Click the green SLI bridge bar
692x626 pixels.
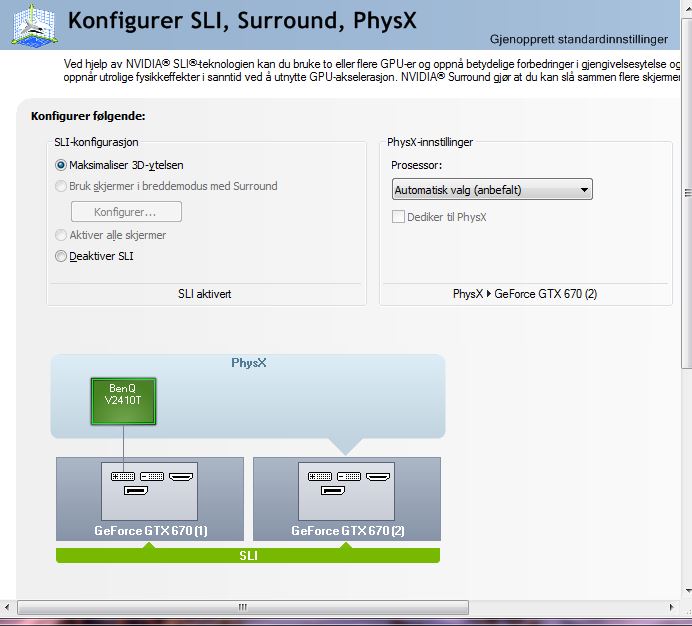[x=248, y=555]
